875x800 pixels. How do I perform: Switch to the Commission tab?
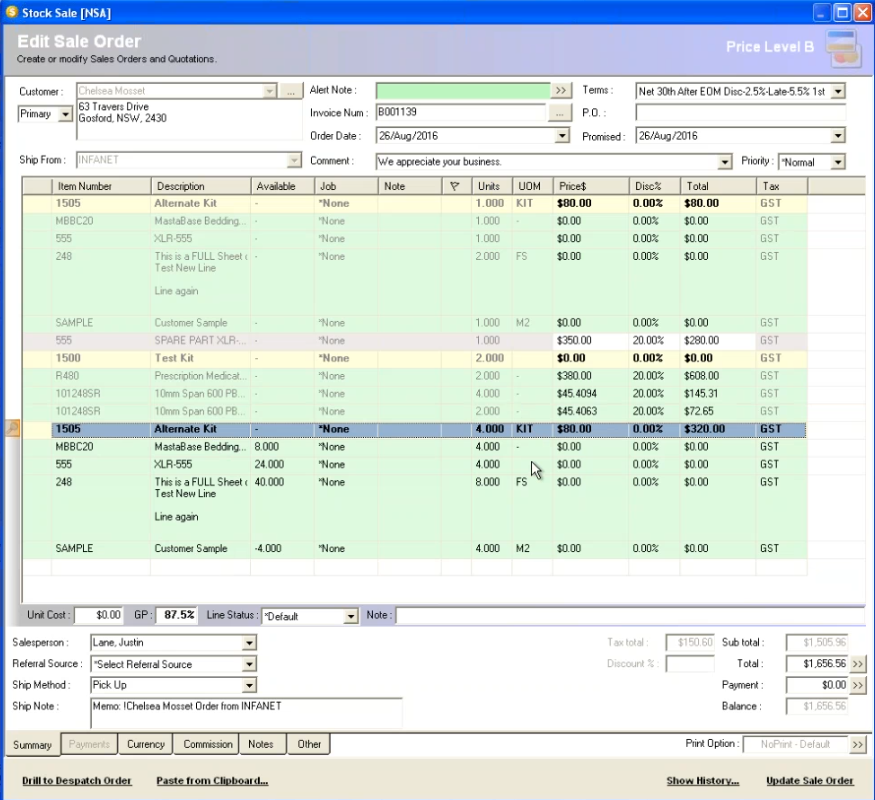pos(208,744)
